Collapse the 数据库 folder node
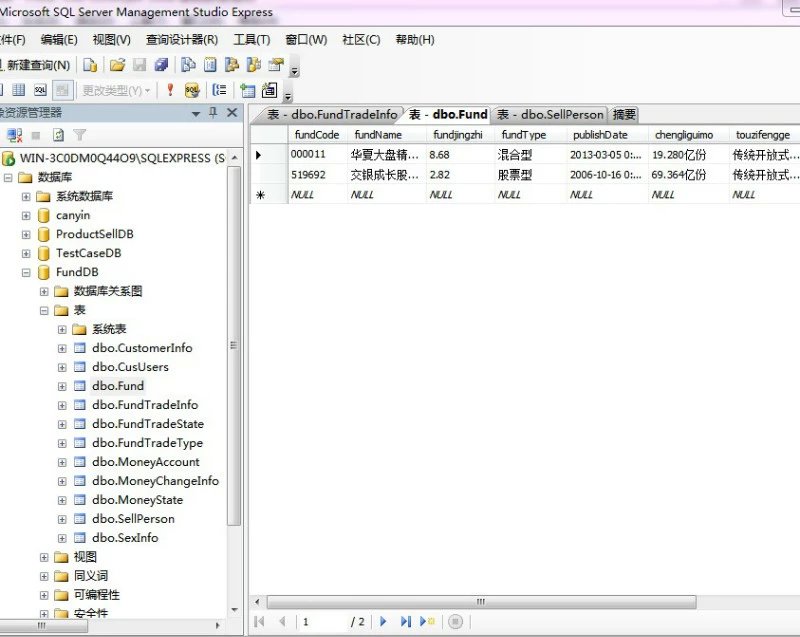 (x=8, y=177)
